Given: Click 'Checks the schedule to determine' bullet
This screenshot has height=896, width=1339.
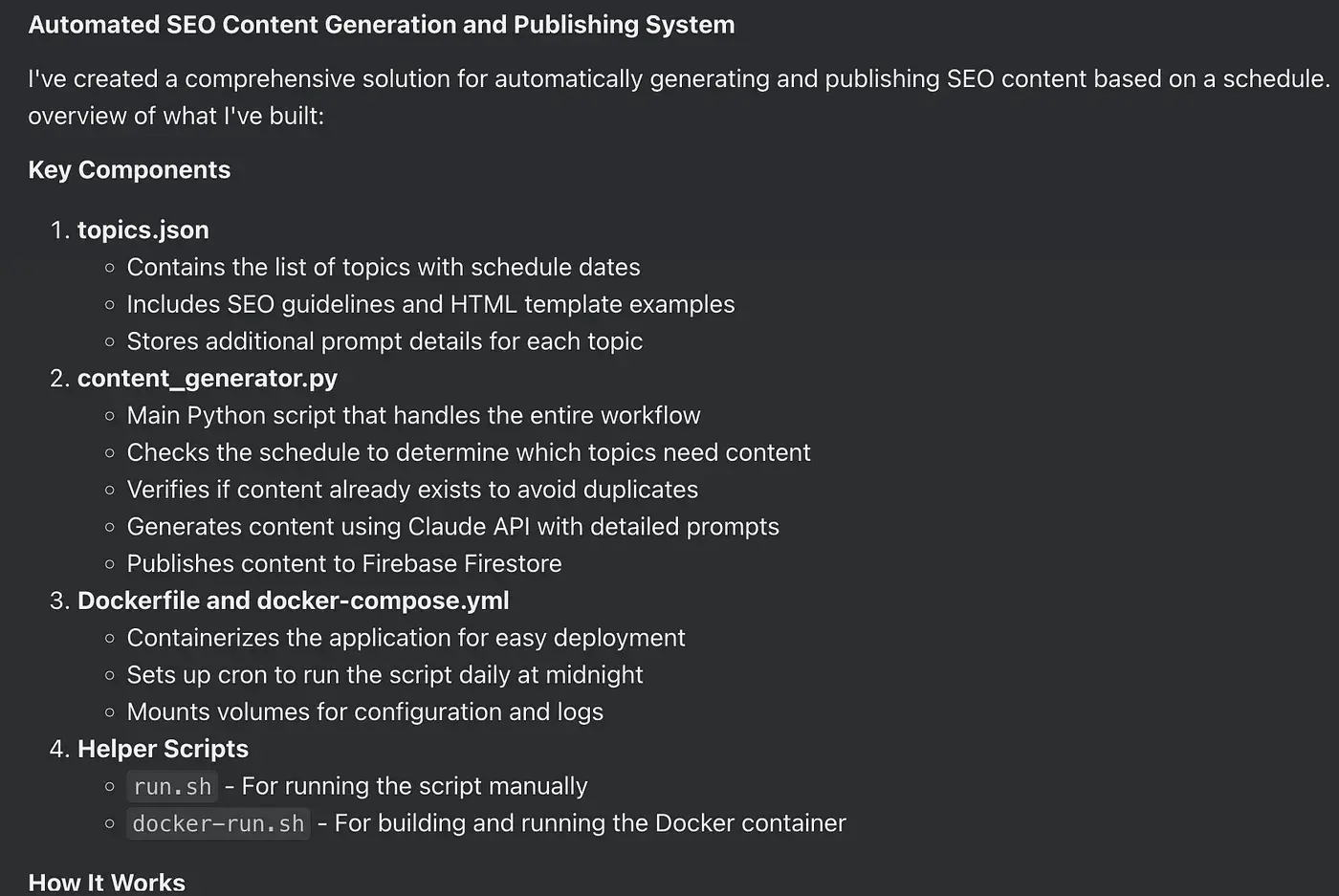Looking at the screenshot, I should (469, 452).
